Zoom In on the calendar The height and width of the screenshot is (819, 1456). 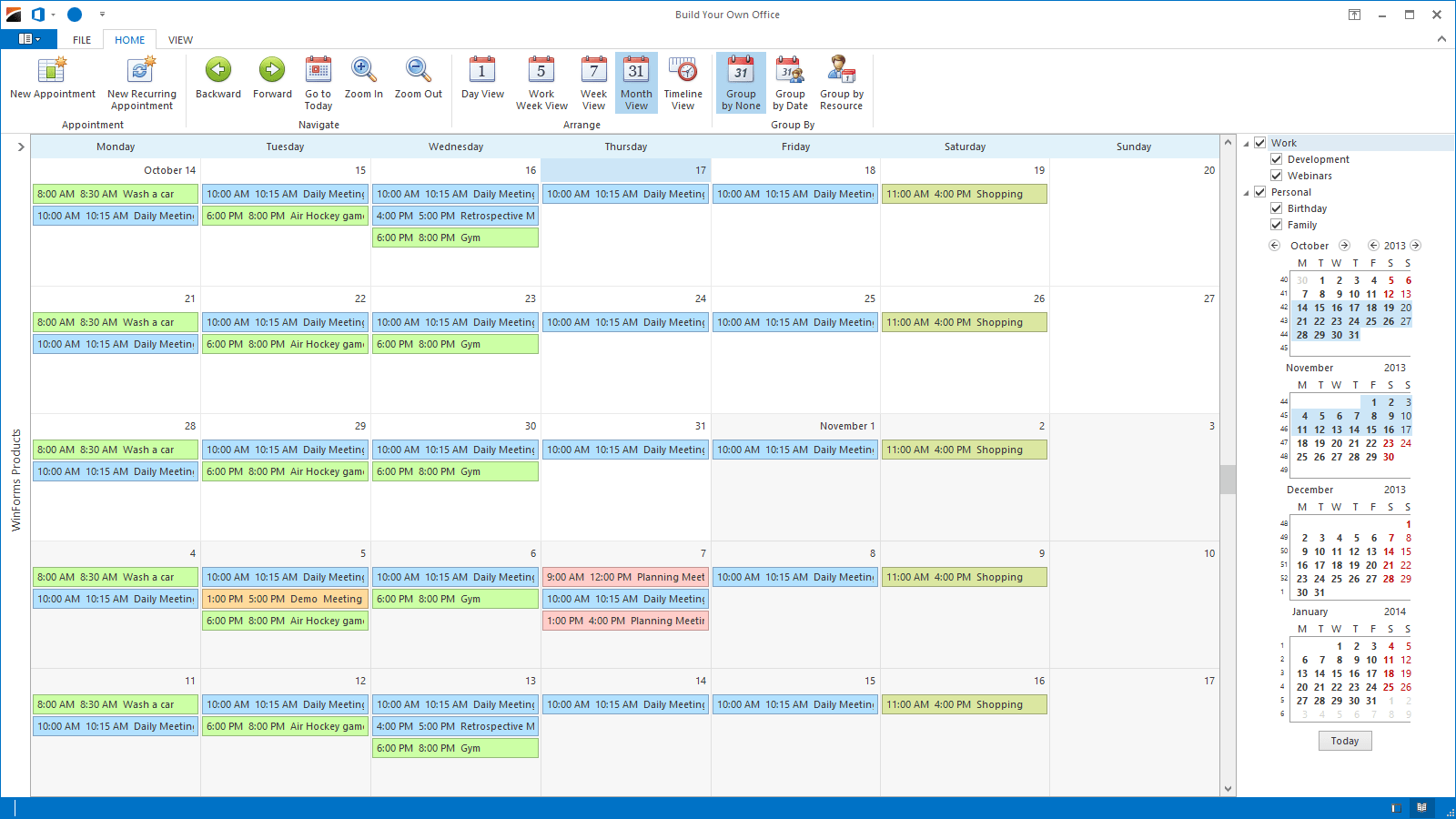click(x=364, y=78)
